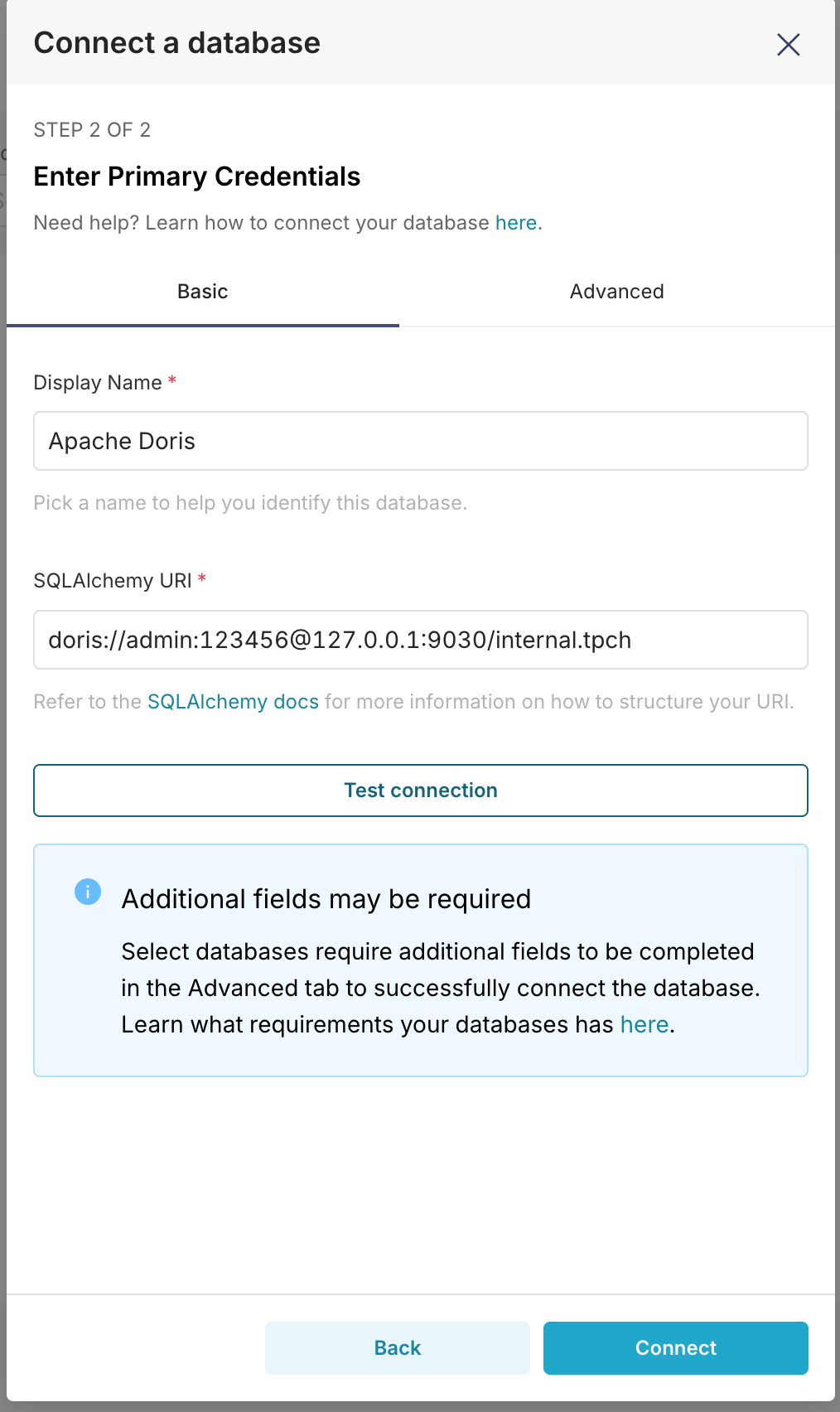
Task: Focus the Display Name input field
Action: point(420,442)
